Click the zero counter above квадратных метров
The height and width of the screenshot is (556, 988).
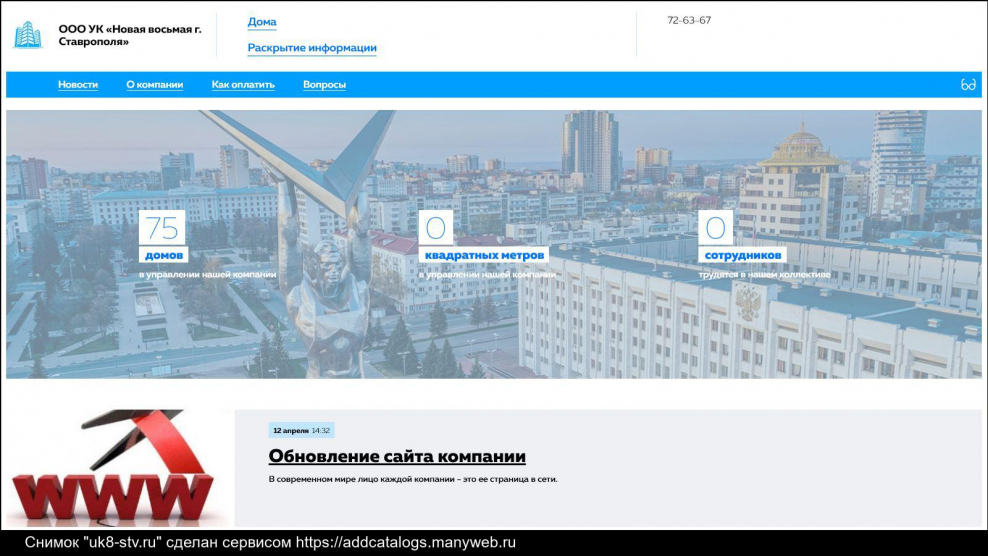[435, 228]
